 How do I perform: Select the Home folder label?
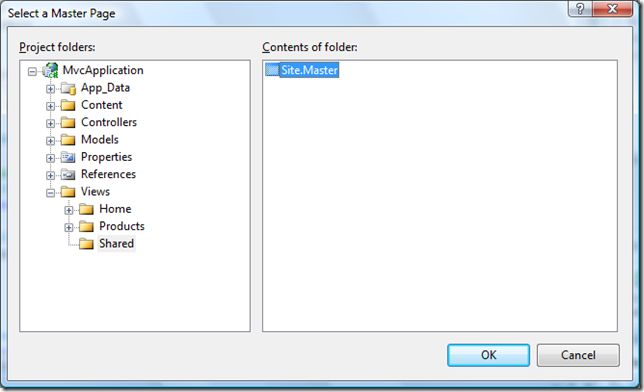click(x=115, y=209)
